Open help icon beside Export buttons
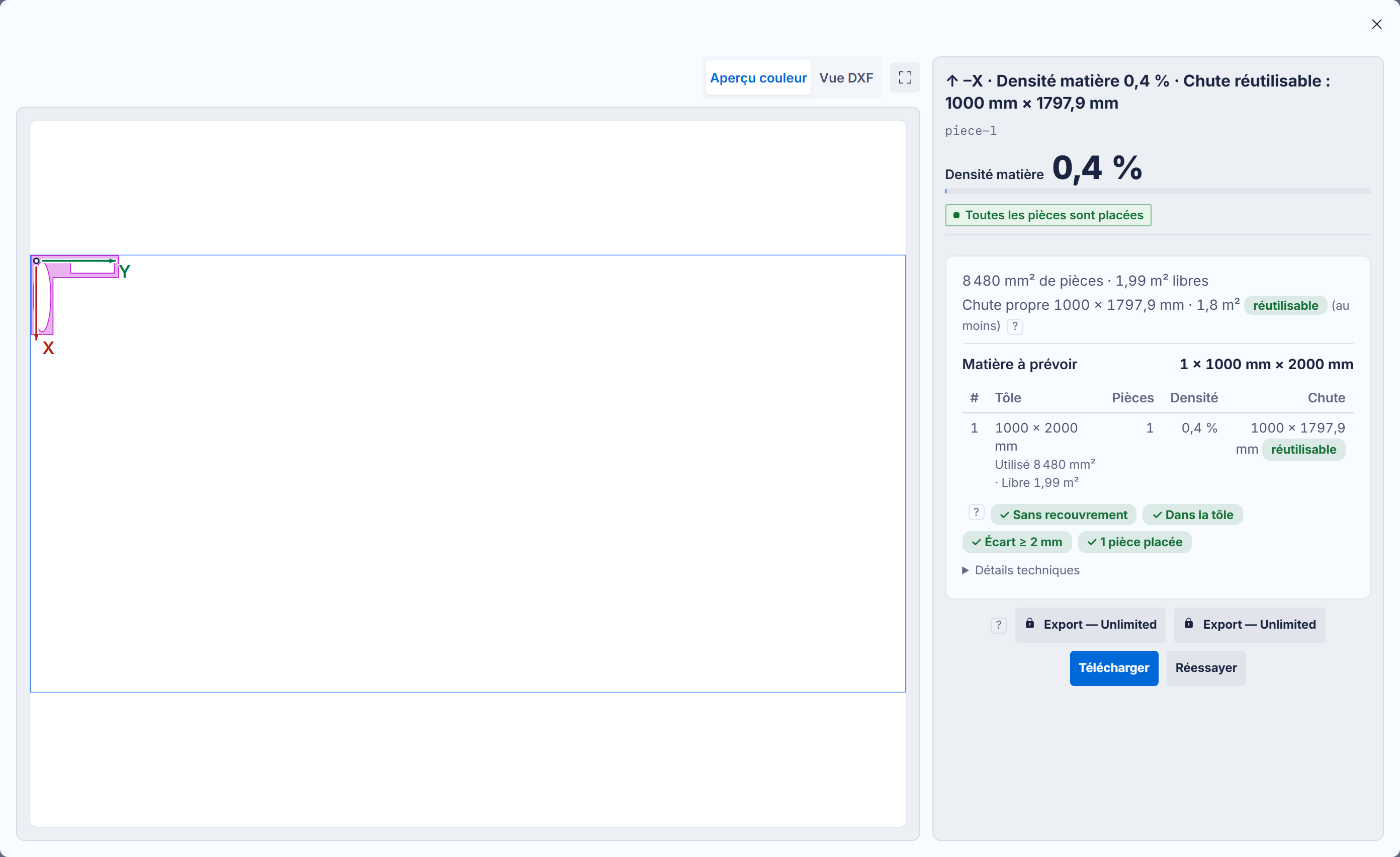 pos(998,625)
